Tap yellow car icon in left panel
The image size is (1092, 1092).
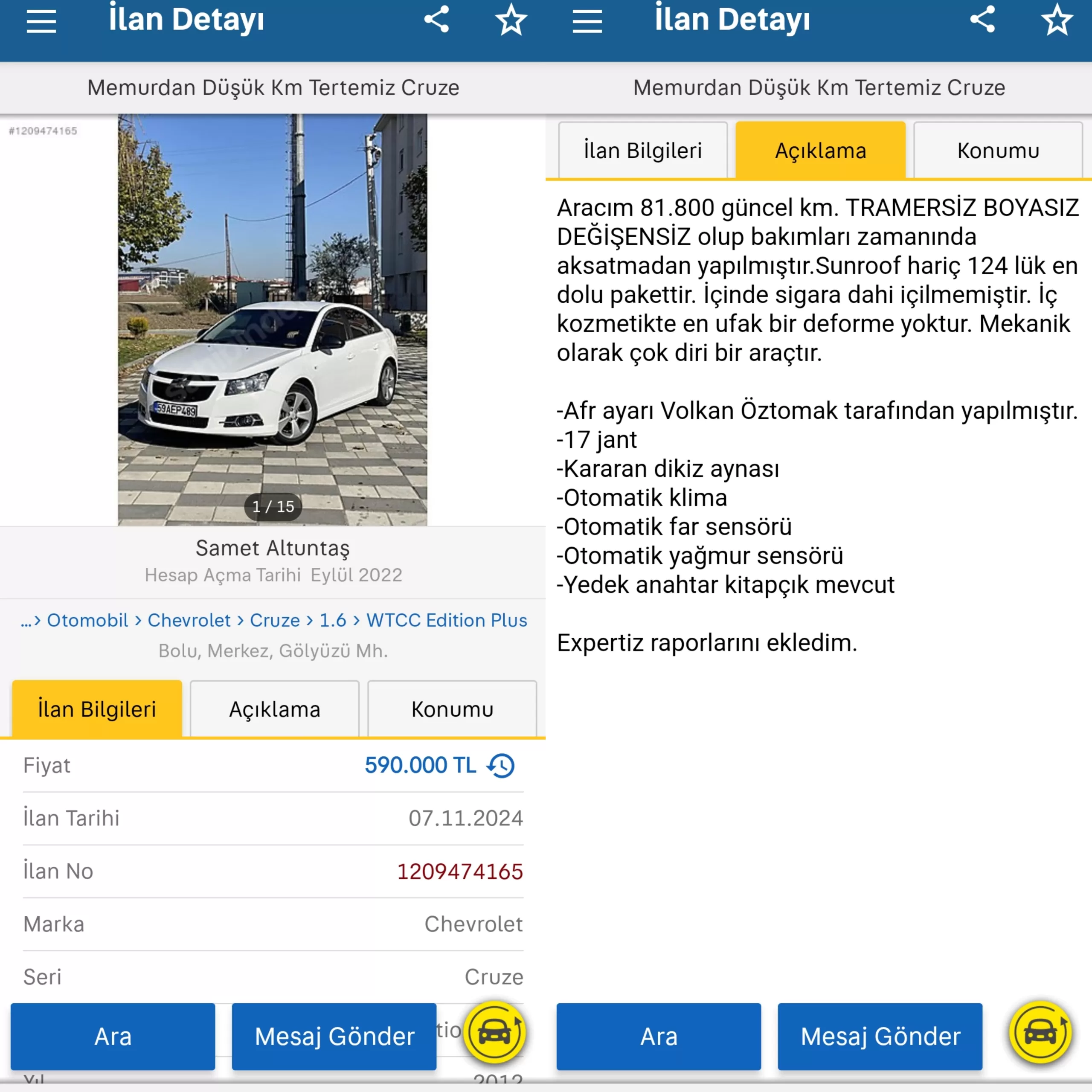click(495, 1033)
